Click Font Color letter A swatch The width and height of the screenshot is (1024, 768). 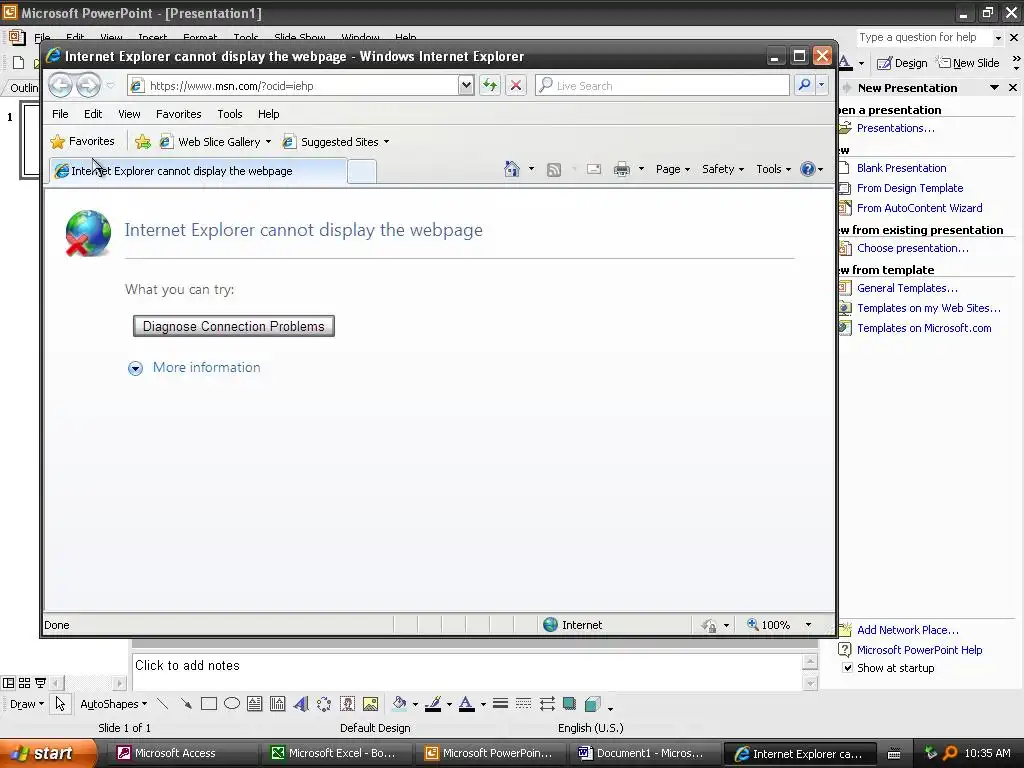click(466, 704)
